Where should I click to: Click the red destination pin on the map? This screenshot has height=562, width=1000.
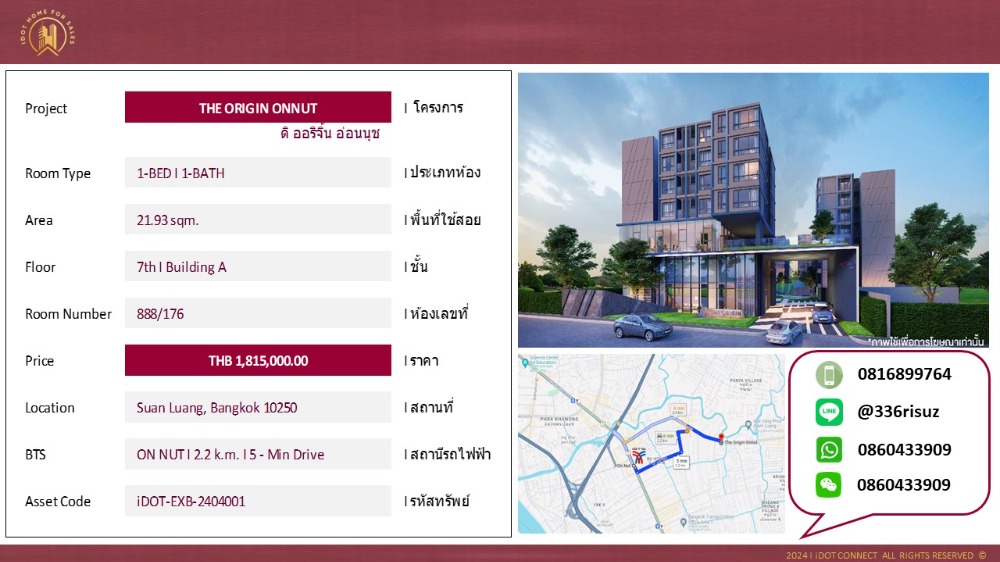[721, 438]
